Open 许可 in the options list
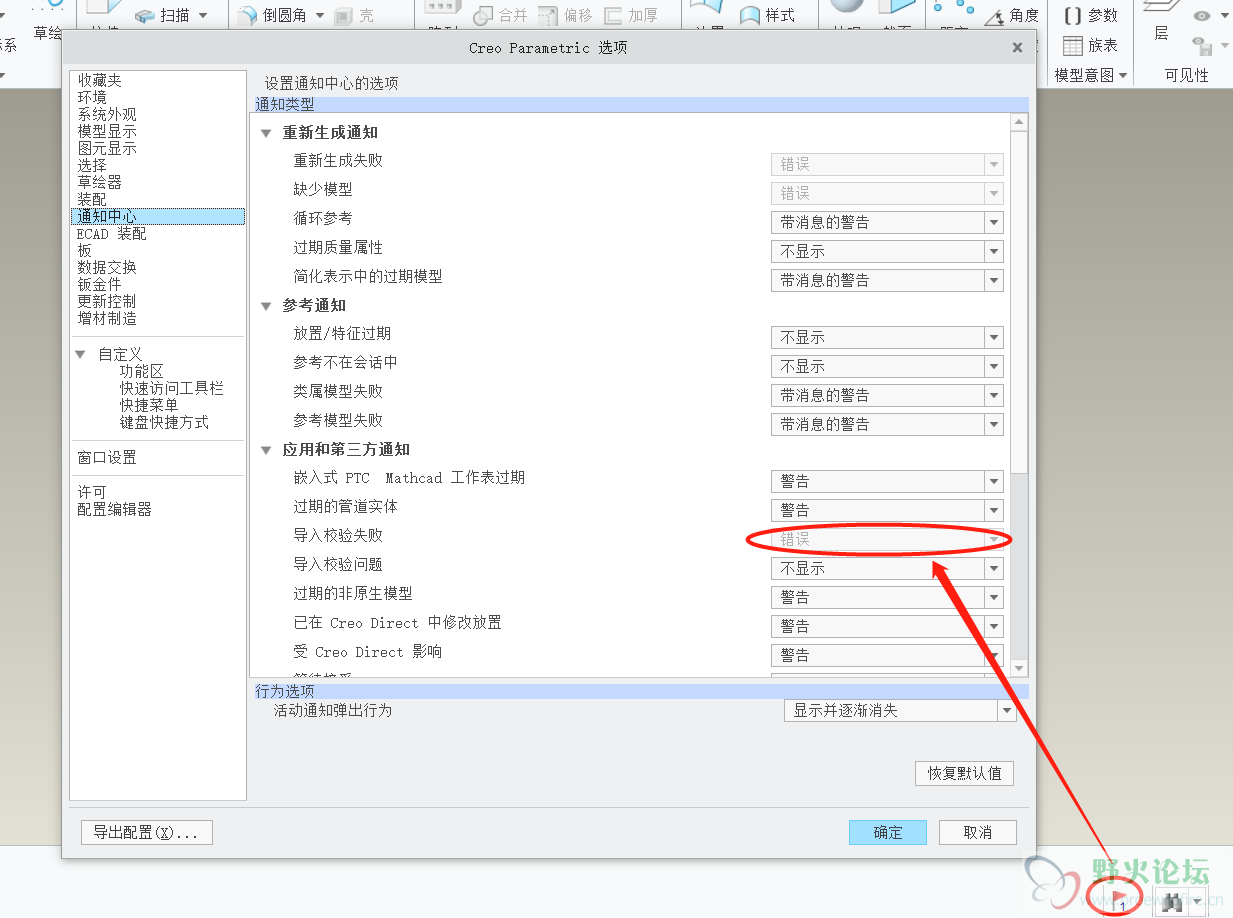The height and width of the screenshot is (918, 1233). tap(92, 492)
